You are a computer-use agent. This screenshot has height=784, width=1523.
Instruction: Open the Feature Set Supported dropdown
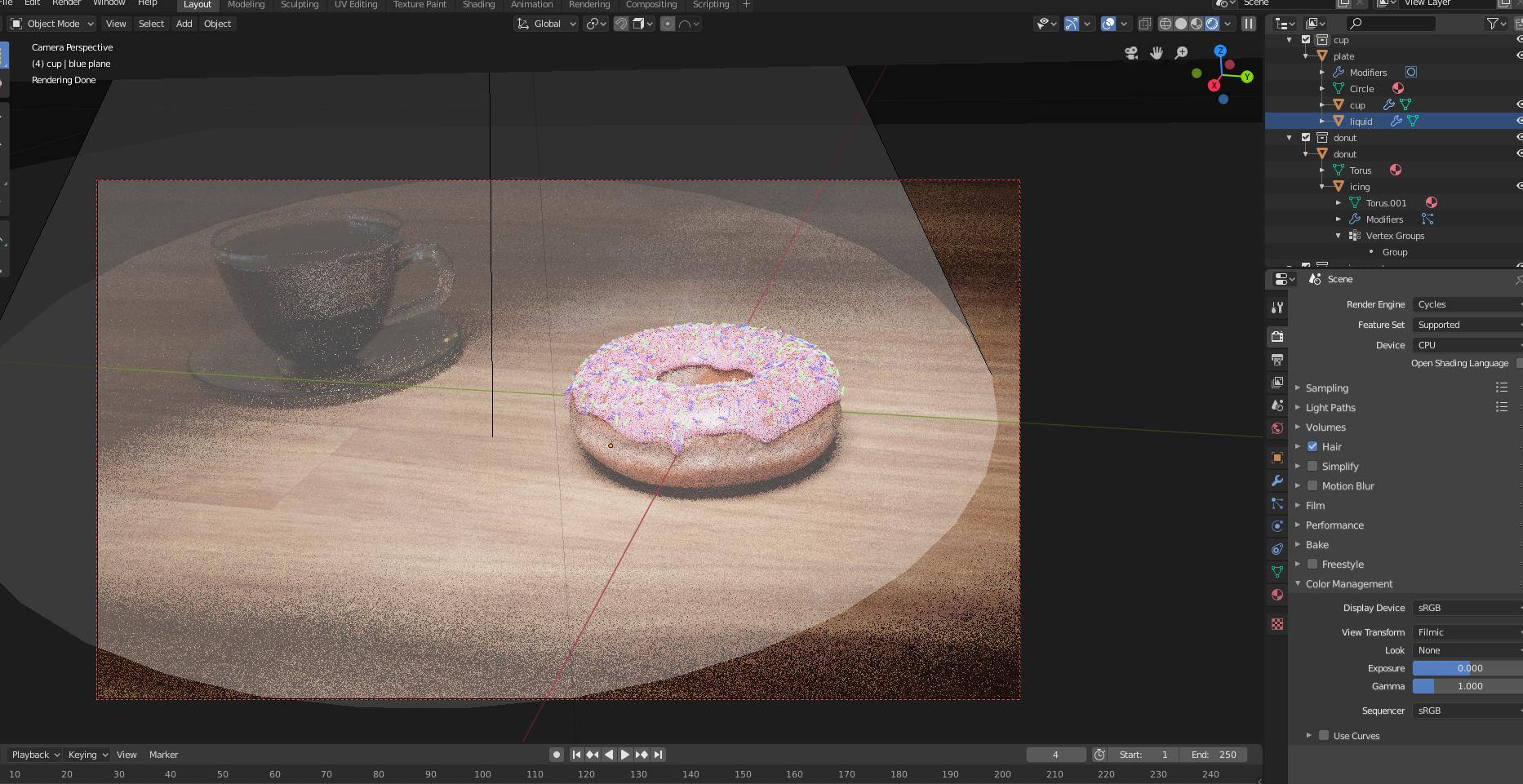[x=1467, y=325]
